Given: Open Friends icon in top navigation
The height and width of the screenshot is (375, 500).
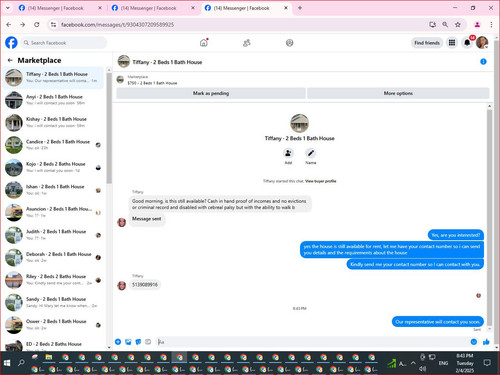Looking at the screenshot, I should [247, 43].
